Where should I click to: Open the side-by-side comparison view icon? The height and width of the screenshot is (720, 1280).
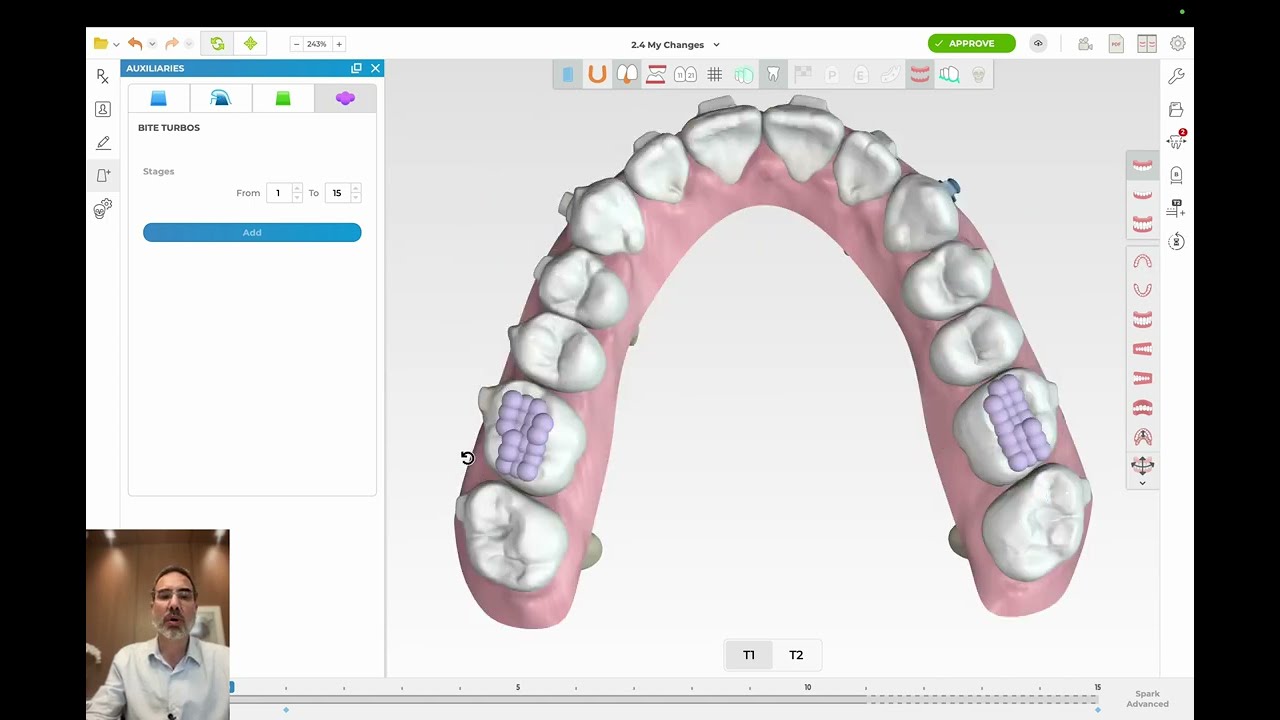(1147, 44)
